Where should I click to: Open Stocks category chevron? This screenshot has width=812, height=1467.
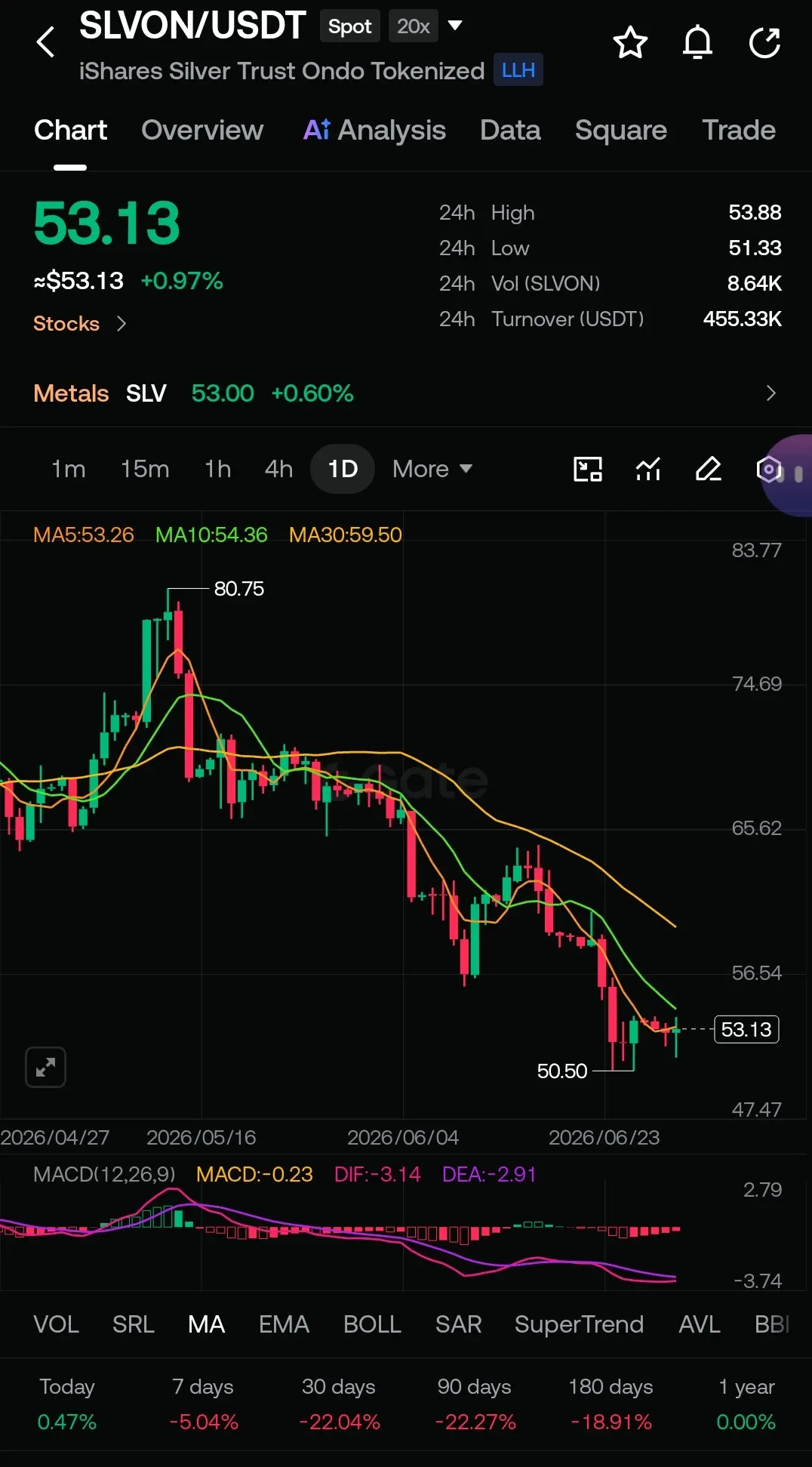click(121, 324)
